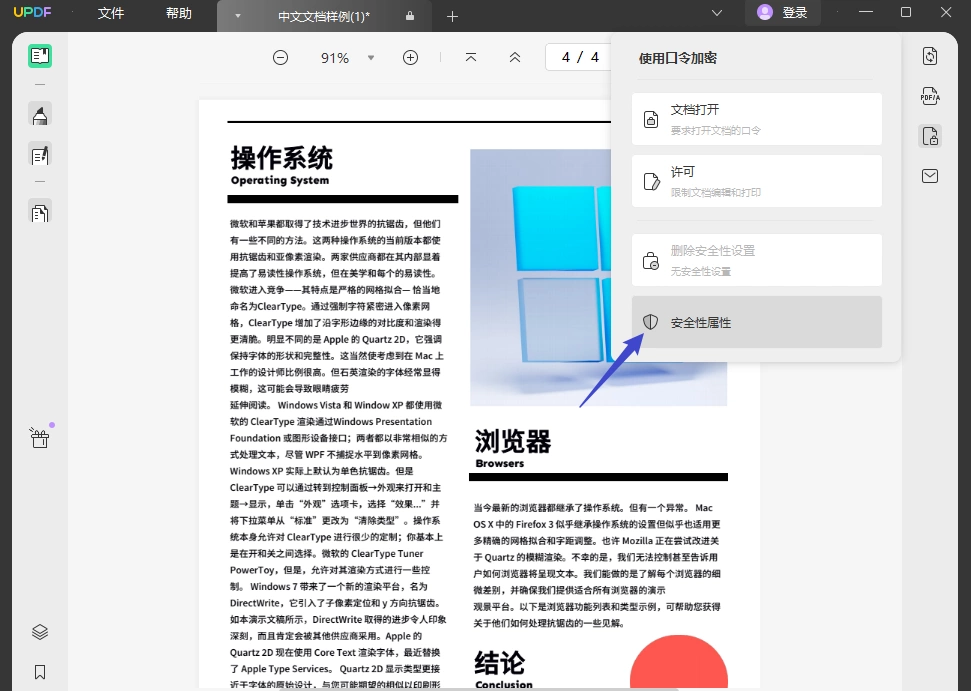Open the 帮助 menu
971x691 pixels.
tap(179, 13)
